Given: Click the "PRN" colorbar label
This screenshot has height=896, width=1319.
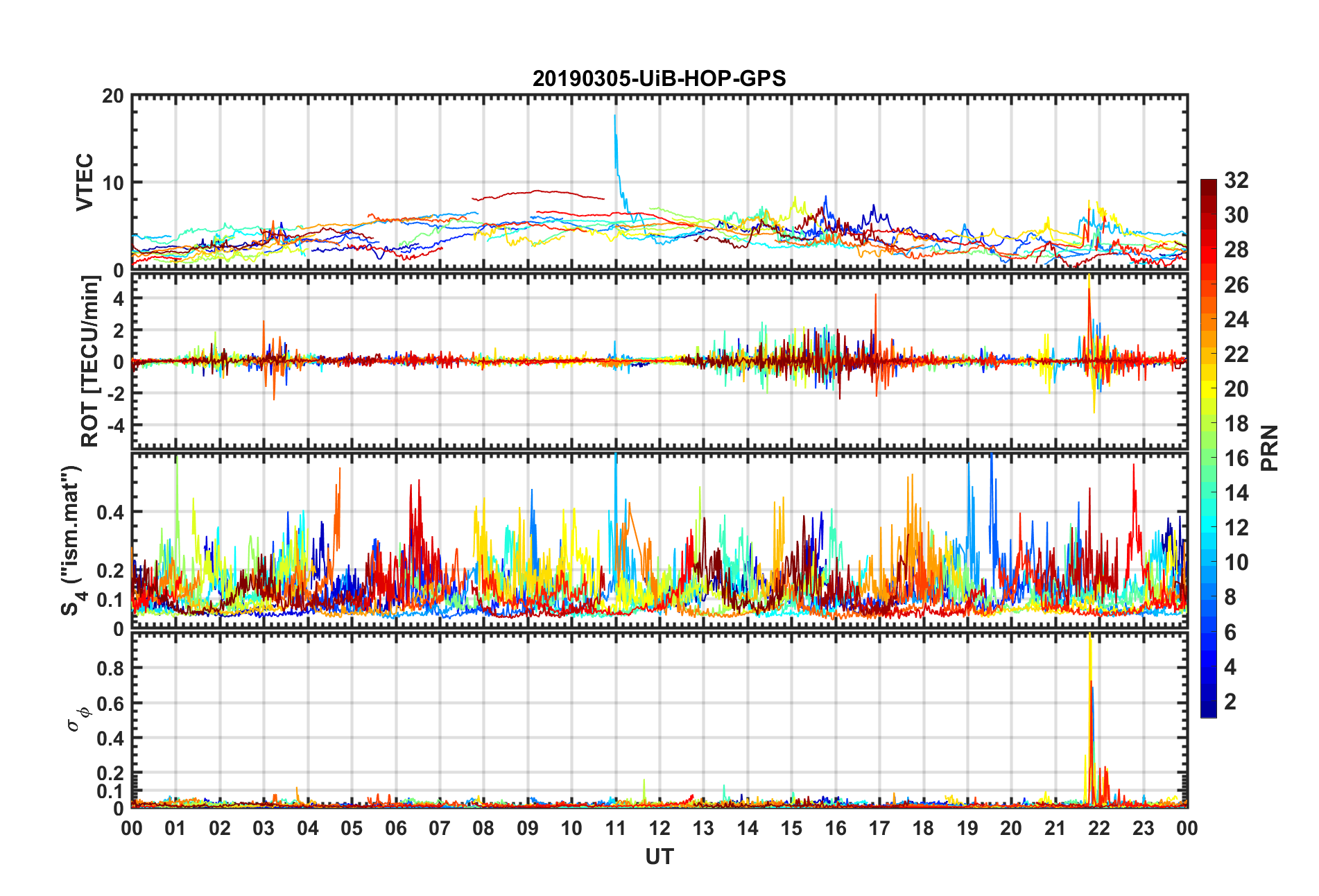Looking at the screenshot, I should pyautogui.click(x=1269, y=448).
